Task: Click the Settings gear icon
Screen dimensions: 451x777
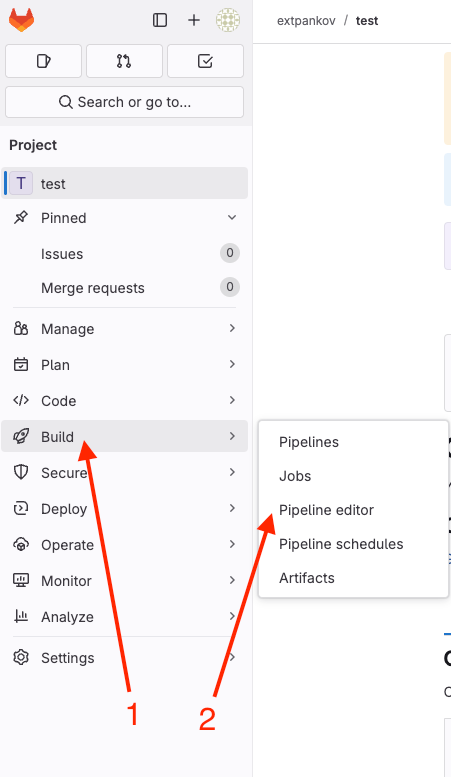Action: tap(21, 657)
